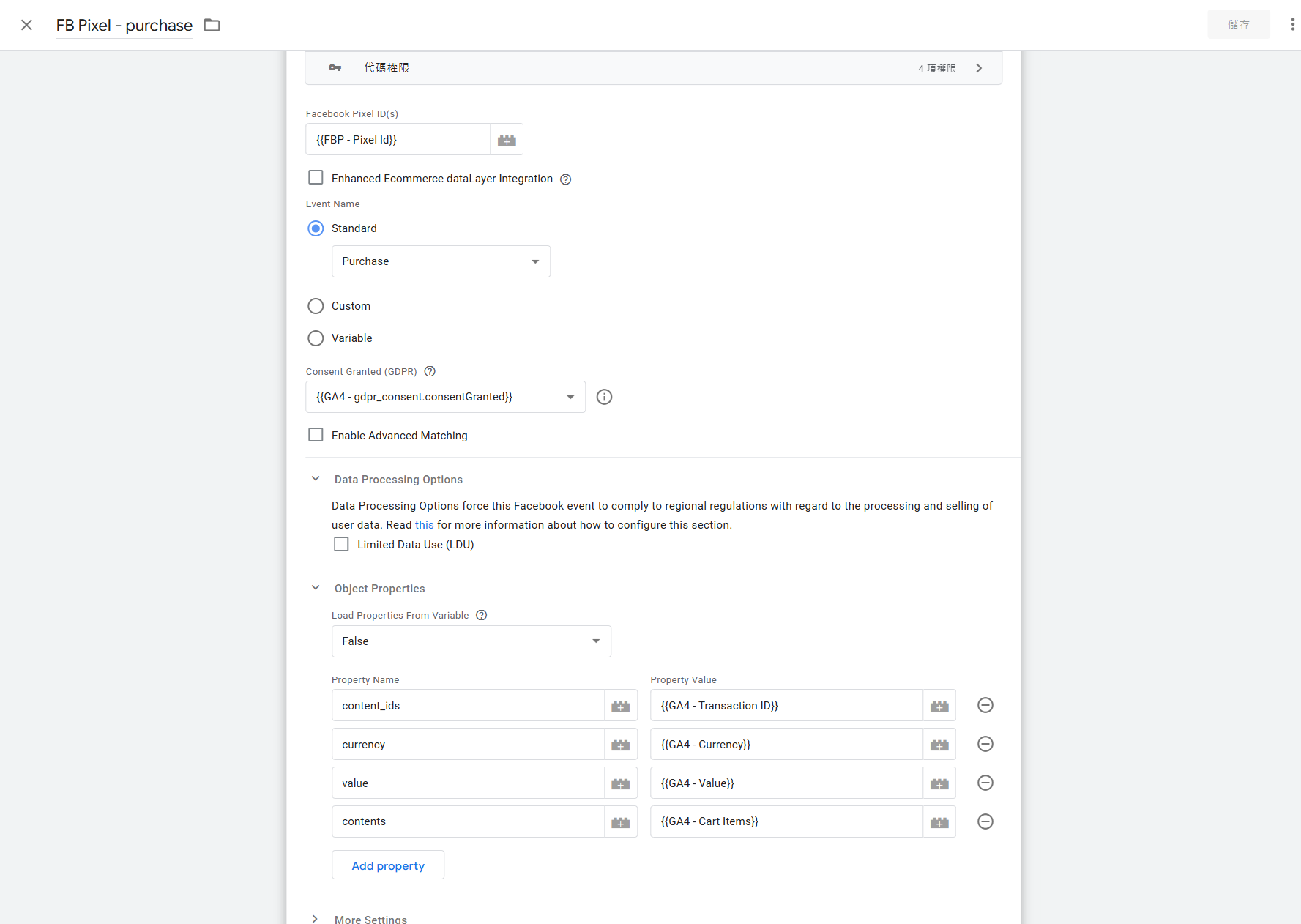Viewport: 1301px width, 924px height.
Task: Click the Add property button
Action: click(x=387, y=865)
